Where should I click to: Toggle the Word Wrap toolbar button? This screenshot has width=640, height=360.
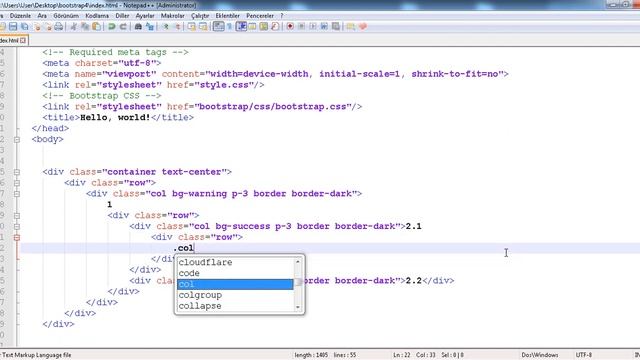point(219,27)
